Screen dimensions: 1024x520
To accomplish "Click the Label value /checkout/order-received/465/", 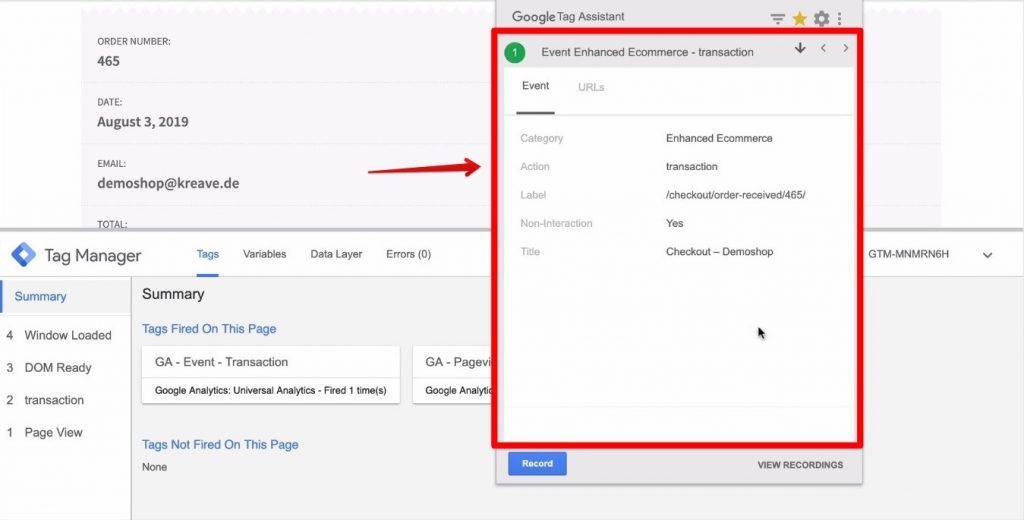I will click(x=735, y=195).
